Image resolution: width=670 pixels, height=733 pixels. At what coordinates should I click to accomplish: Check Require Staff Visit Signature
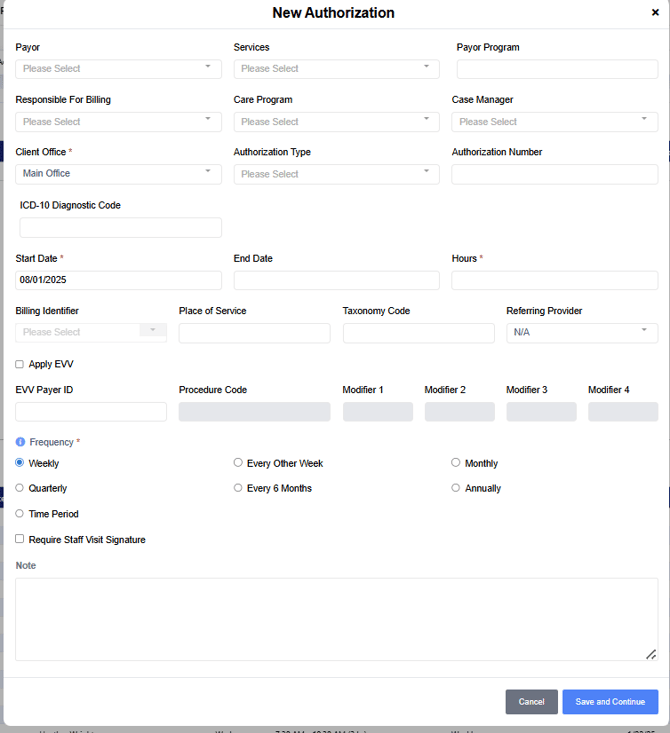click(x=20, y=540)
